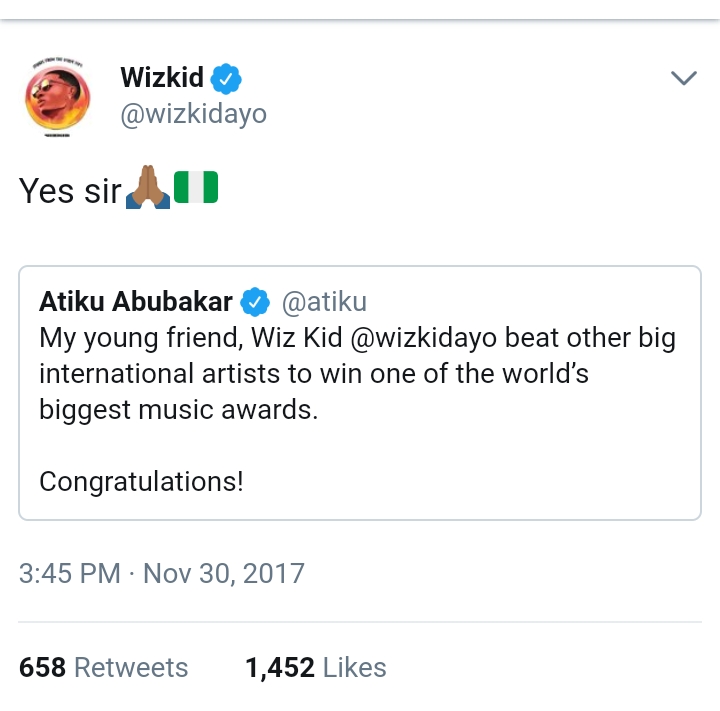
Task: Open Wizkid's profile picture
Action: click(59, 98)
